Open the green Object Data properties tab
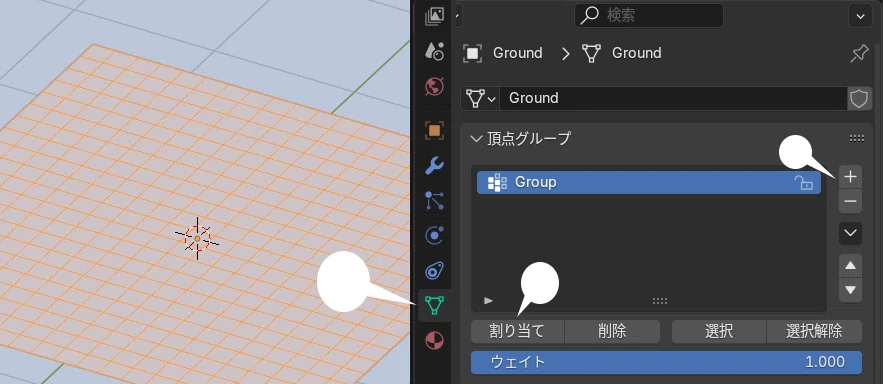Screen dimensions: 883x384 (434, 305)
